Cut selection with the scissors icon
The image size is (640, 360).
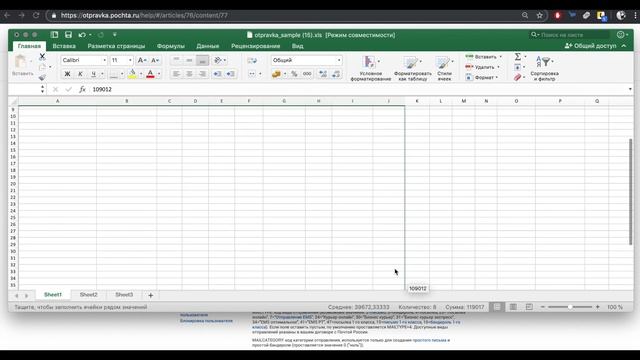(42, 56)
